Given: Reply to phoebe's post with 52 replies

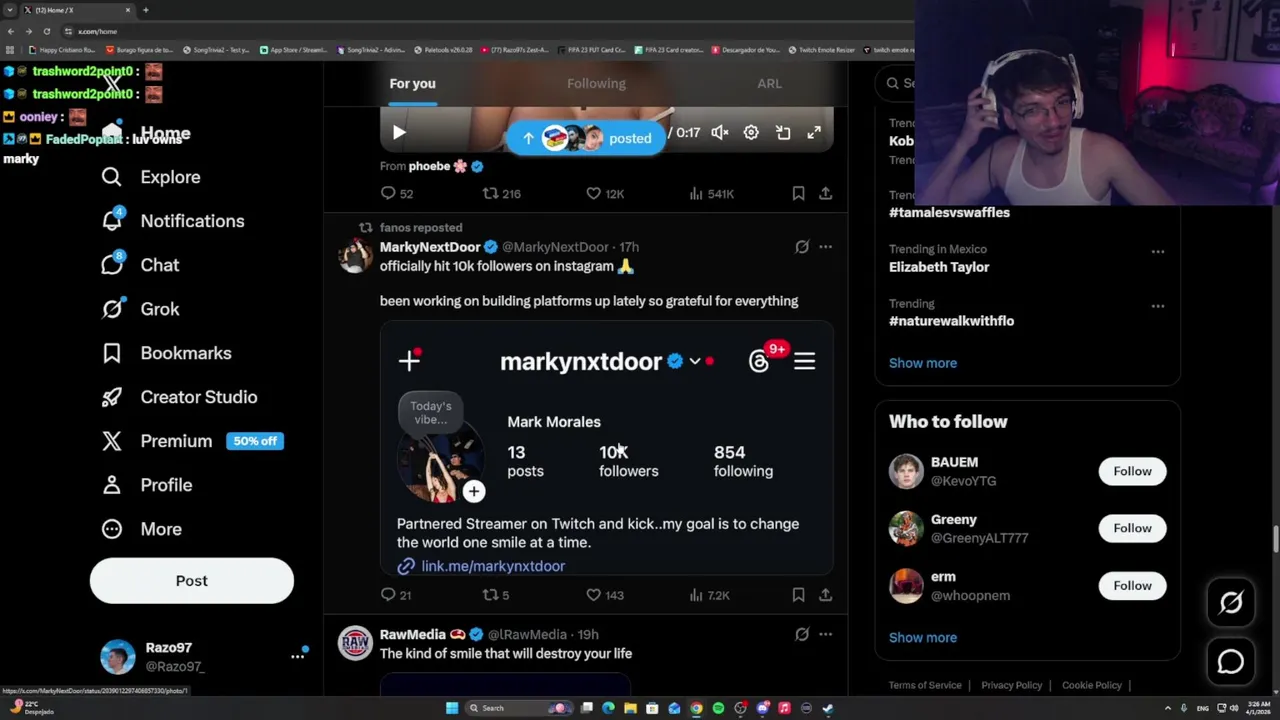Looking at the screenshot, I should [397, 193].
